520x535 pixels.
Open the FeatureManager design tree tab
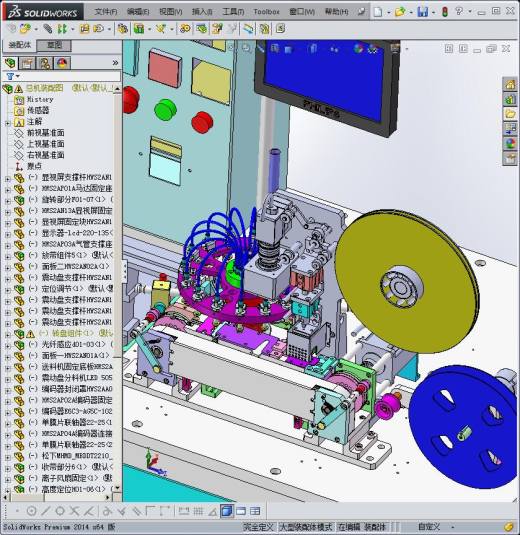(10, 63)
